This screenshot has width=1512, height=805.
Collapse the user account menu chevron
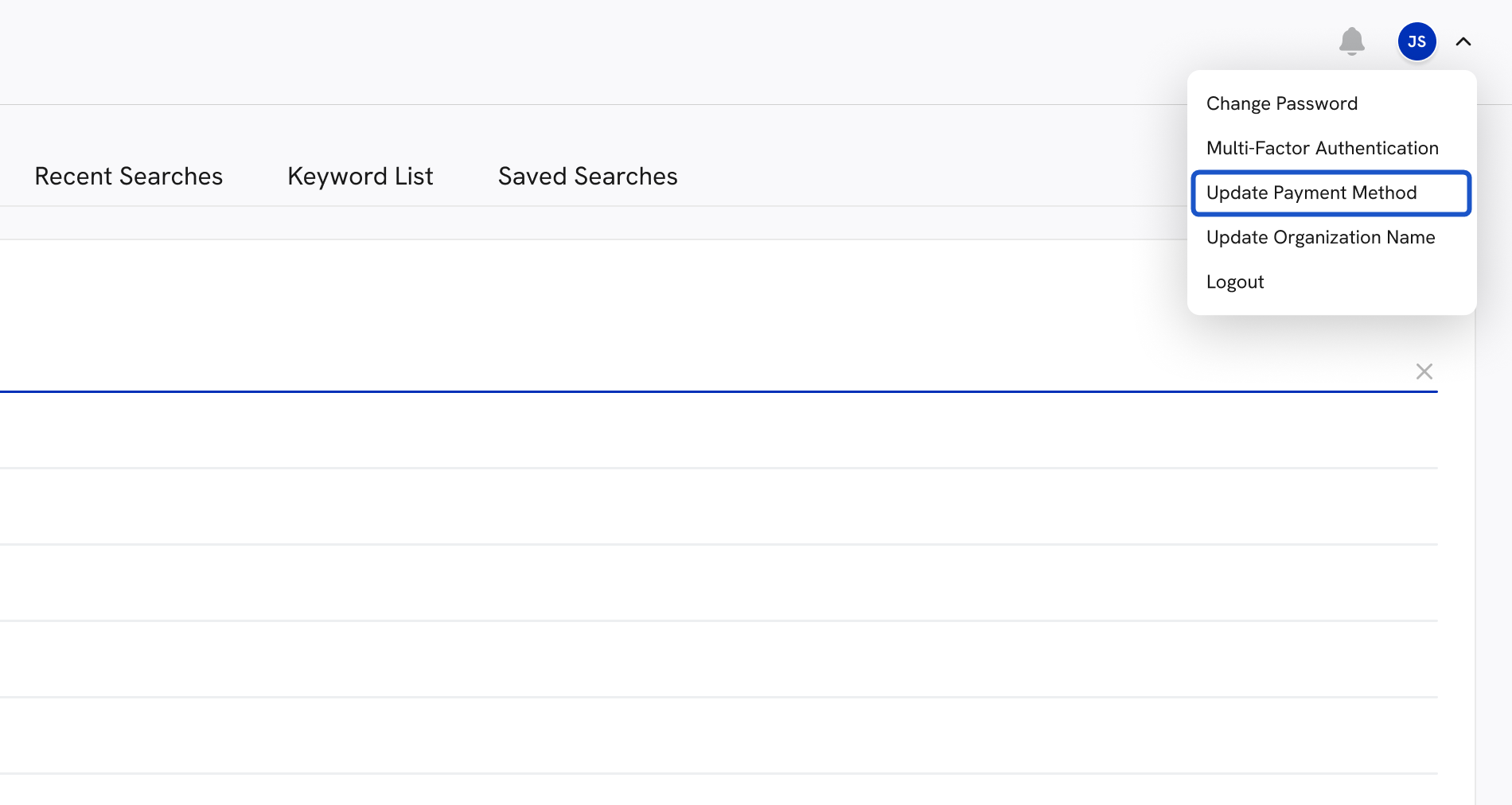(1463, 41)
